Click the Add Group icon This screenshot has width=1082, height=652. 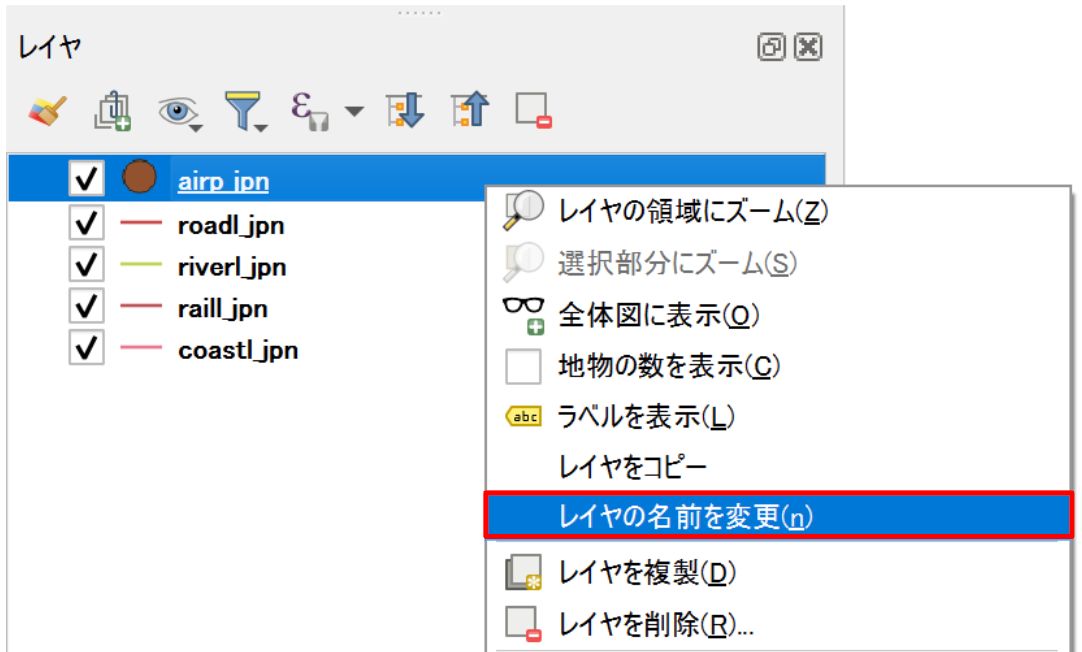point(112,110)
